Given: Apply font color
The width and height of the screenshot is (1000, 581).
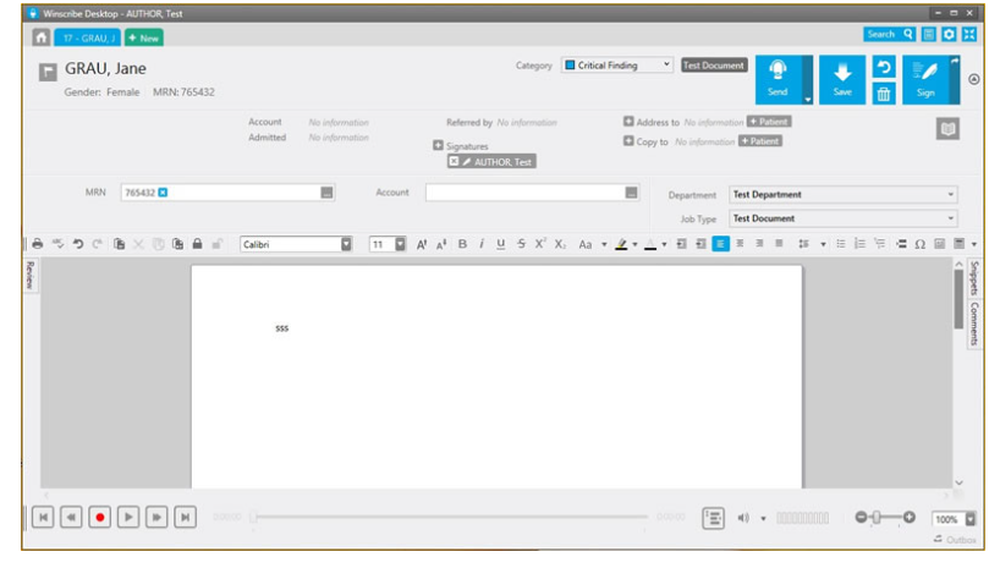Looking at the screenshot, I should (651, 244).
